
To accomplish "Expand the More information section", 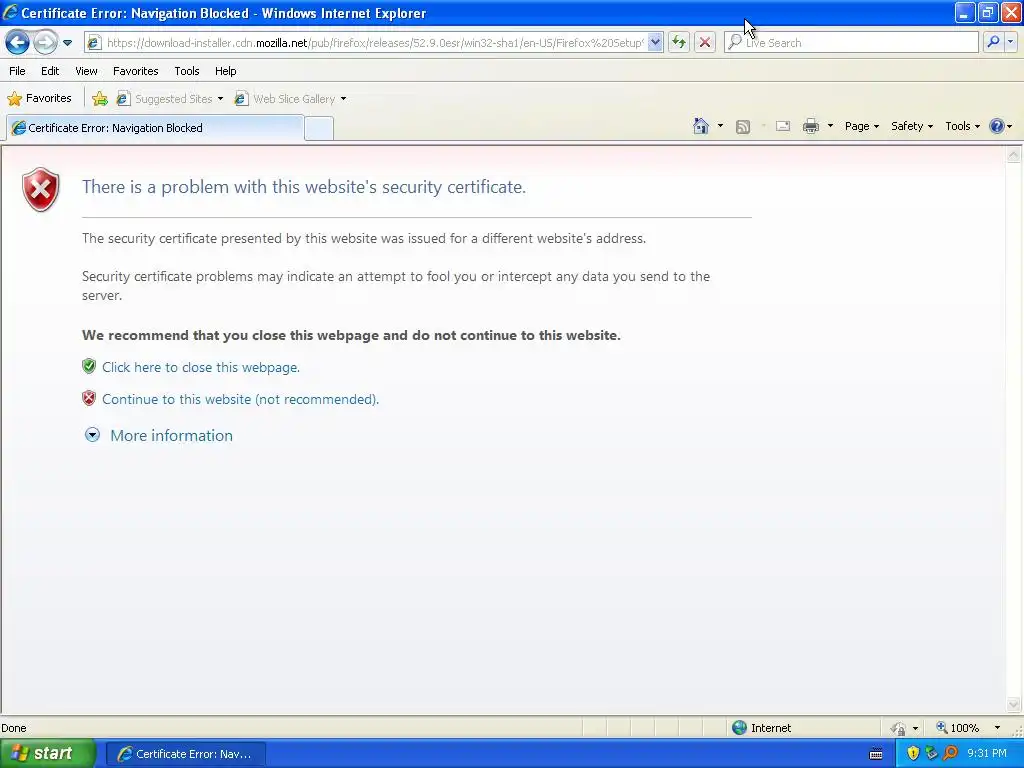I will pyautogui.click(x=171, y=436).
